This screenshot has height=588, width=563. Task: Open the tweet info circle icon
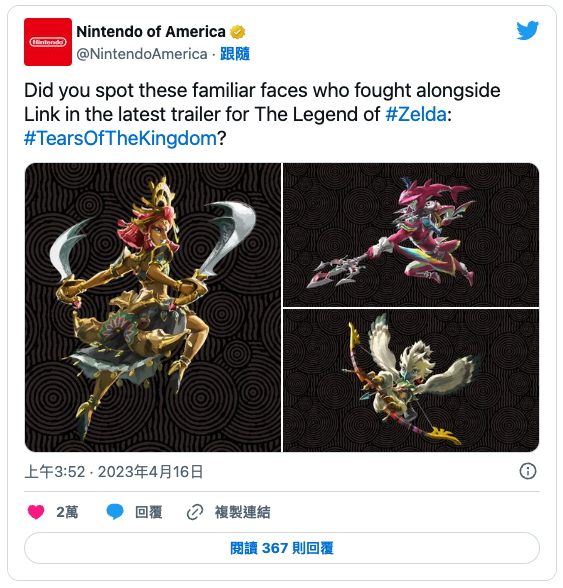(x=528, y=471)
